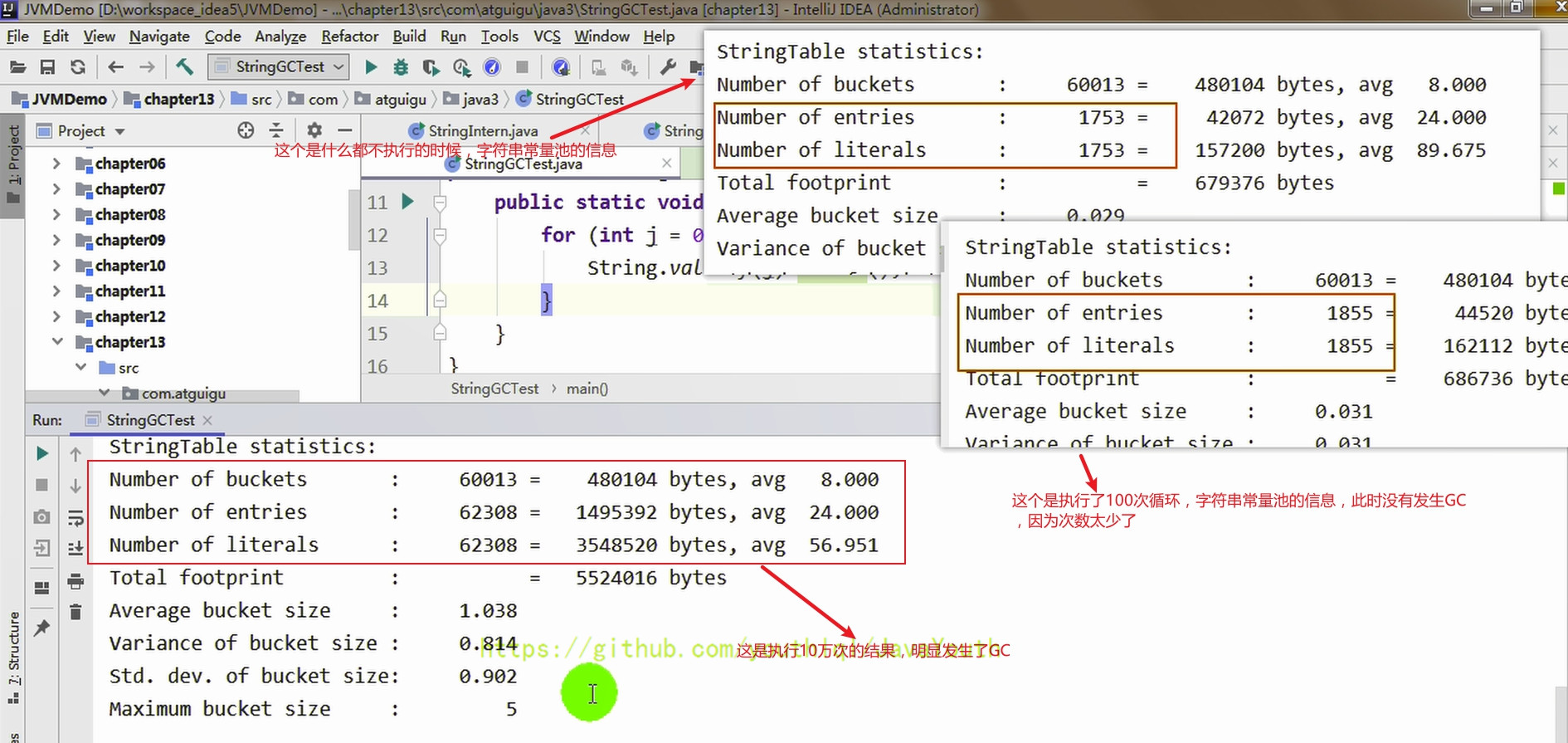Run main from gutter arrow line 11
Viewport: 1568px width, 743px height.
[x=407, y=201]
